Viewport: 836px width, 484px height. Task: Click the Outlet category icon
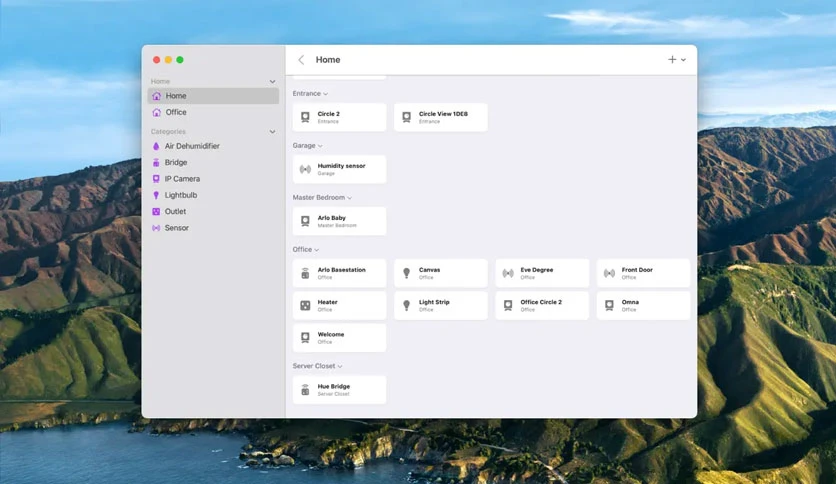156,212
